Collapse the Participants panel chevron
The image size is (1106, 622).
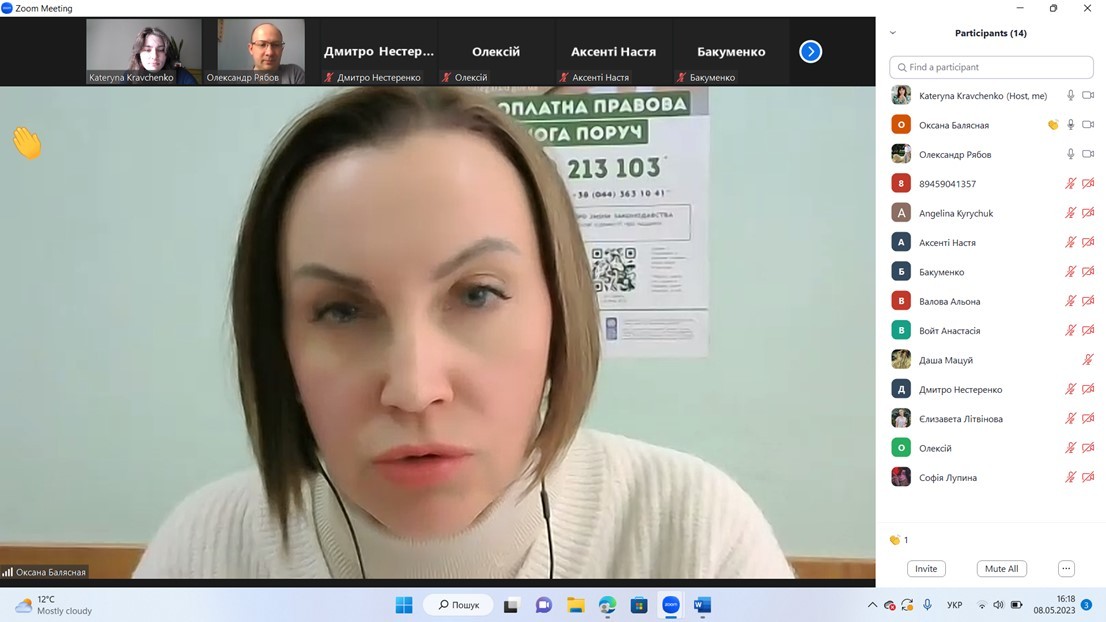tap(893, 33)
